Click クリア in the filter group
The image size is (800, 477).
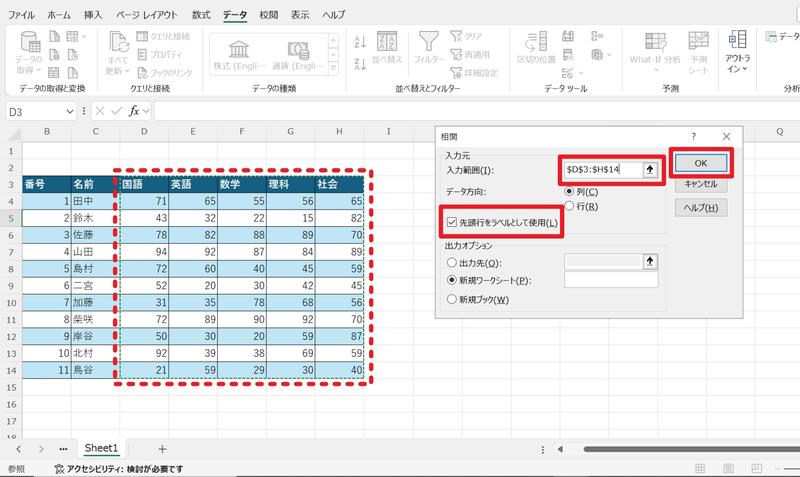pos(466,36)
